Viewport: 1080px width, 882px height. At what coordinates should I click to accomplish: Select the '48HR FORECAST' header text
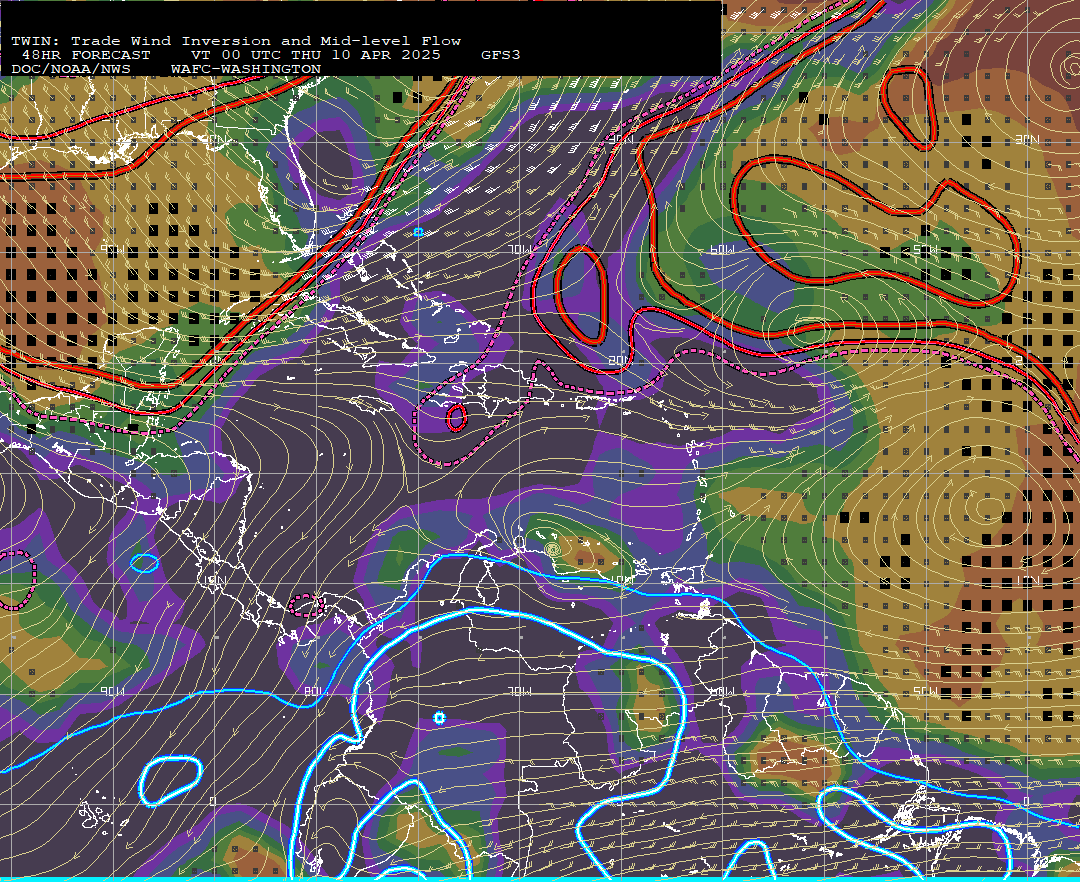(x=85, y=55)
